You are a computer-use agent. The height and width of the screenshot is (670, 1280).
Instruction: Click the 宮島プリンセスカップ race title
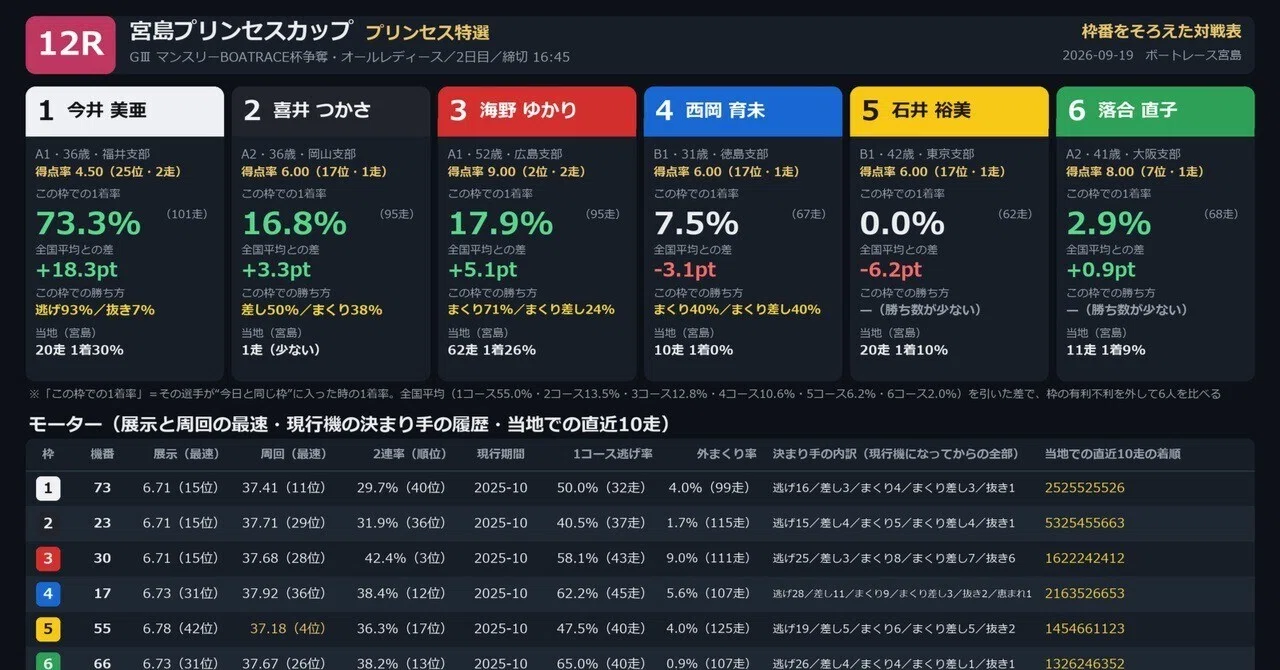(241, 31)
